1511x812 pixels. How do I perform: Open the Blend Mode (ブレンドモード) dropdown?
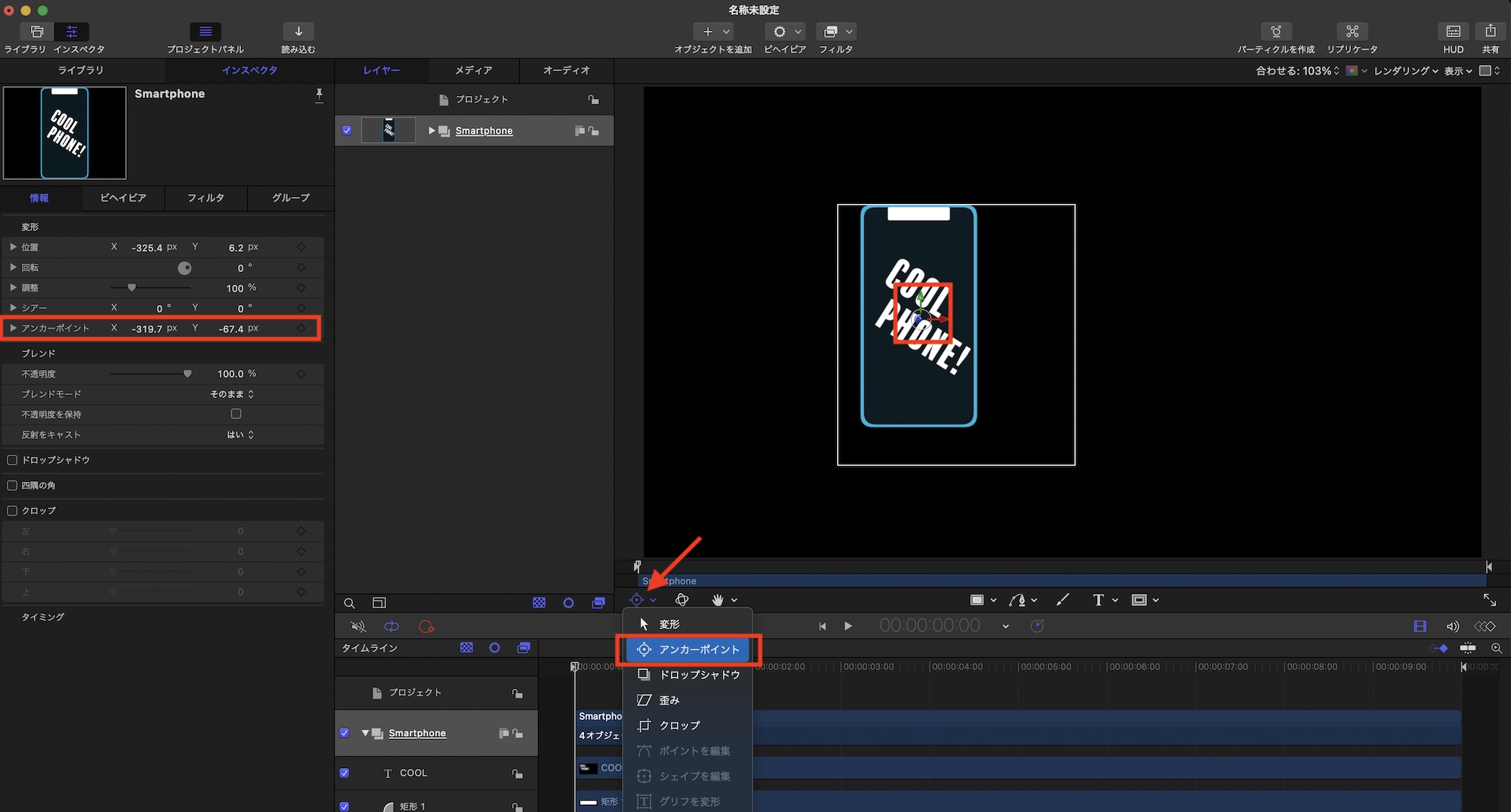click(232, 394)
